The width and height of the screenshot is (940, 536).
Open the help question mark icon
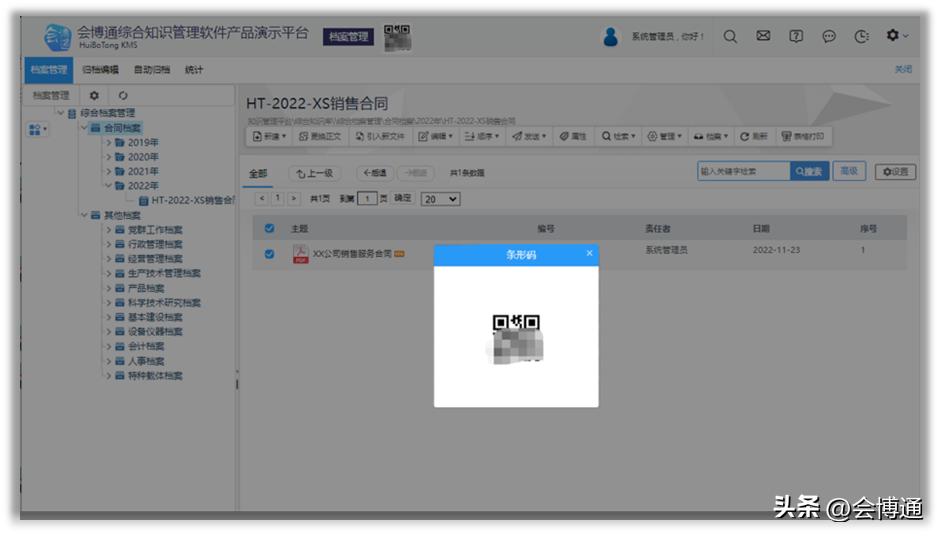tap(796, 37)
